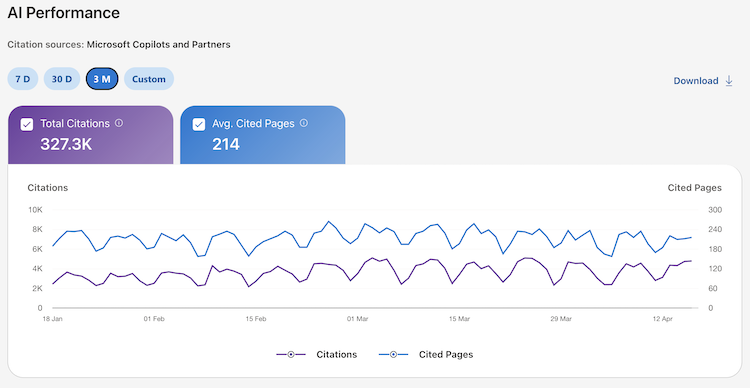Toggle the Citations legend marker
Image resolution: width=750 pixels, height=388 pixels.
291,355
